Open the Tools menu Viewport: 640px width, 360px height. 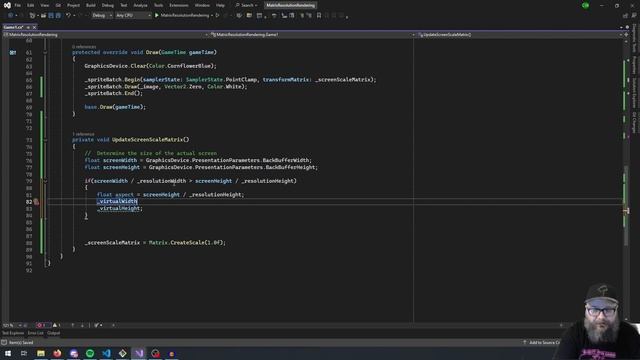click(x=158, y=5)
